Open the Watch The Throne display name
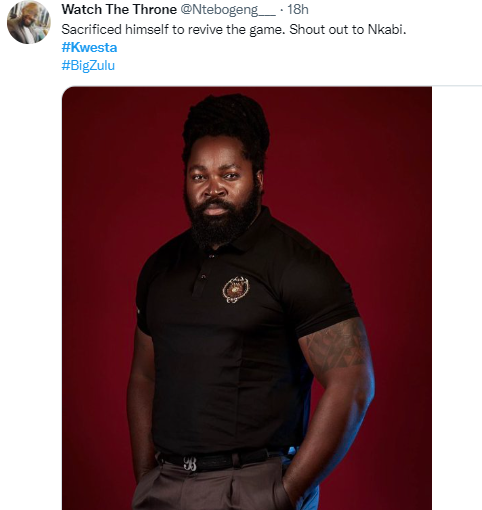 click(119, 10)
